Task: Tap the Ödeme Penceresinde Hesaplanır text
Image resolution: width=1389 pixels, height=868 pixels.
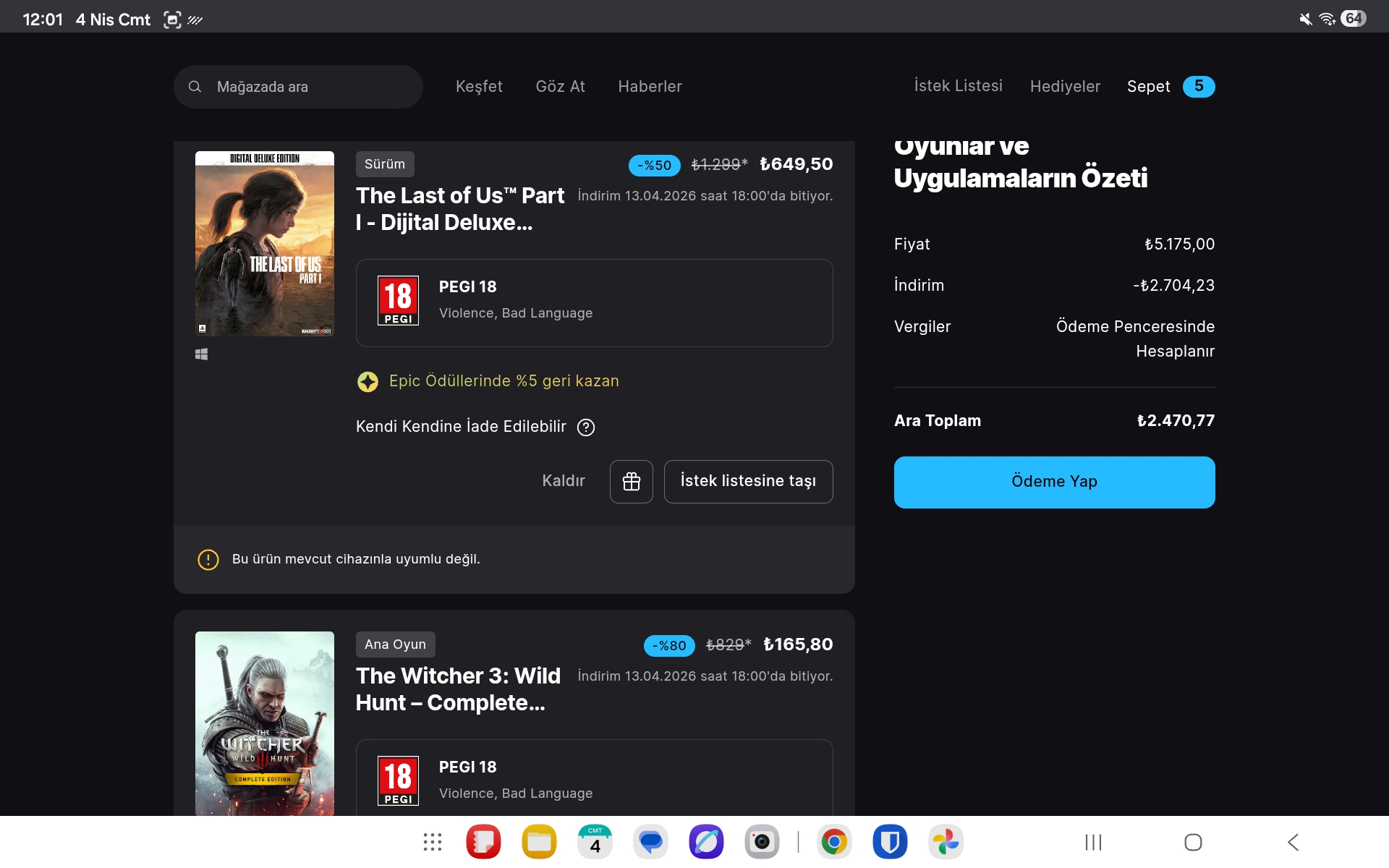Action: coord(1135,339)
